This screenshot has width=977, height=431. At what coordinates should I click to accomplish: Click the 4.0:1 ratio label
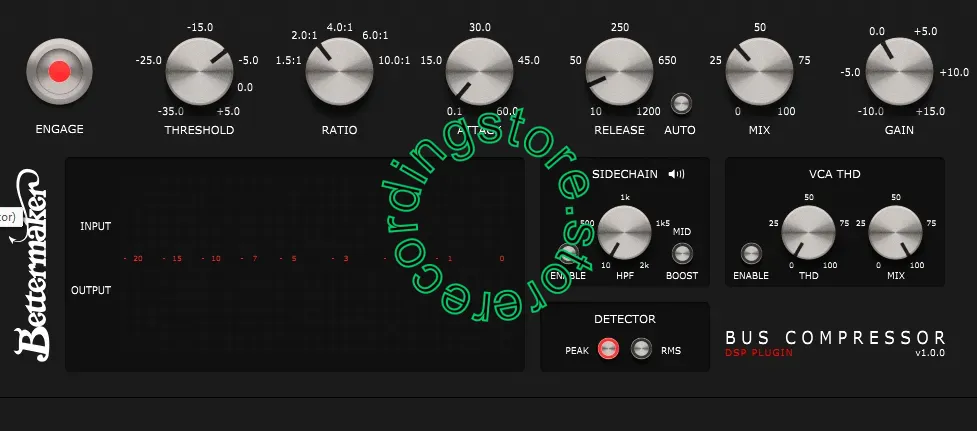[339, 27]
